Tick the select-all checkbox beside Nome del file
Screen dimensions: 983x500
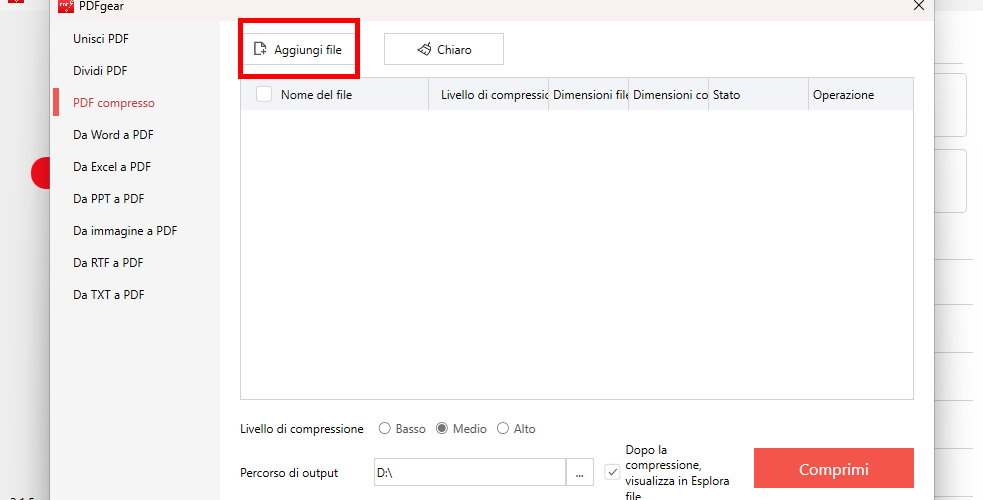(x=264, y=94)
